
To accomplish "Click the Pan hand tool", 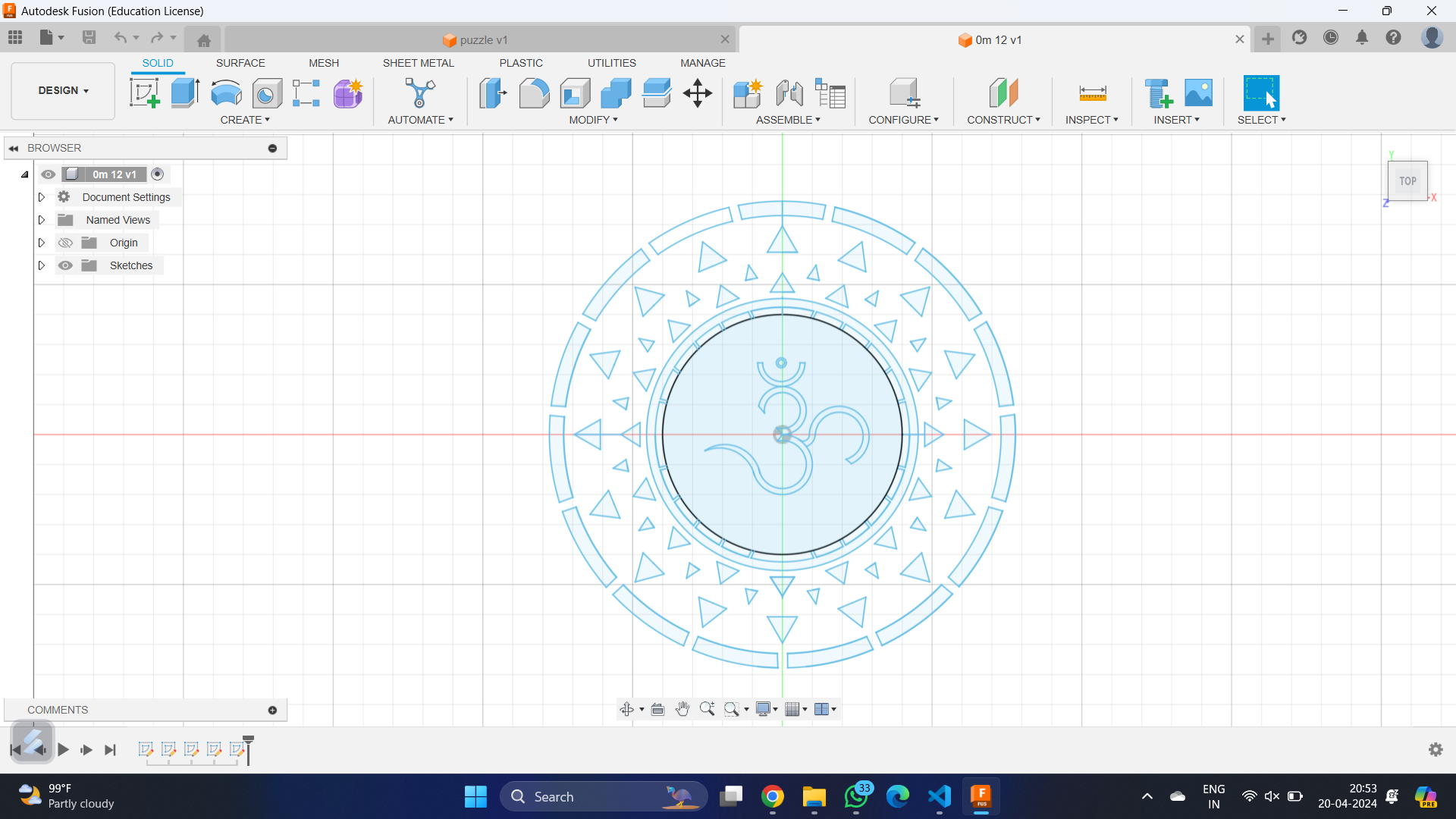I will [682, 709].
